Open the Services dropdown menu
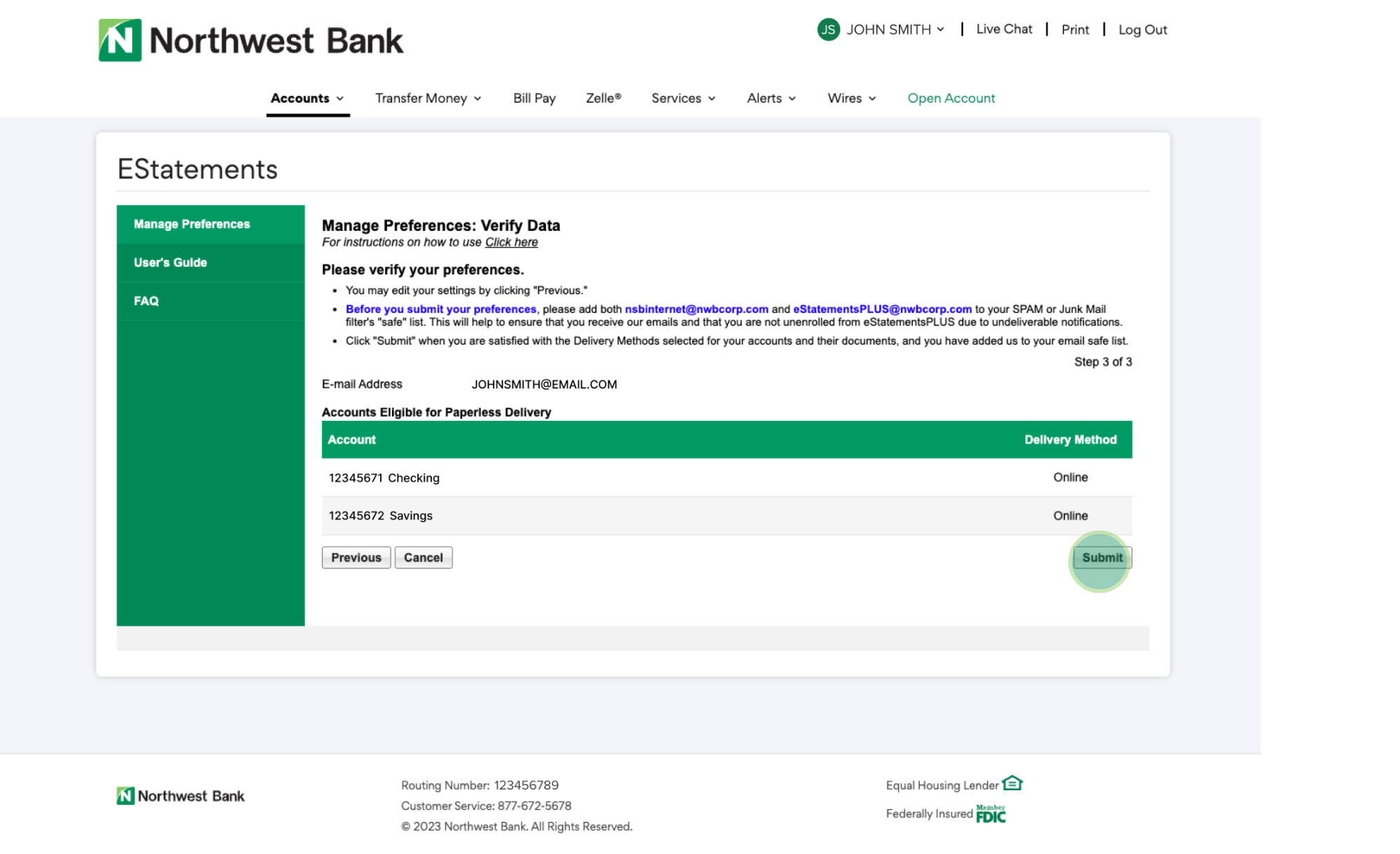This screenshot has width=1400, height=854. click(683, 98)
